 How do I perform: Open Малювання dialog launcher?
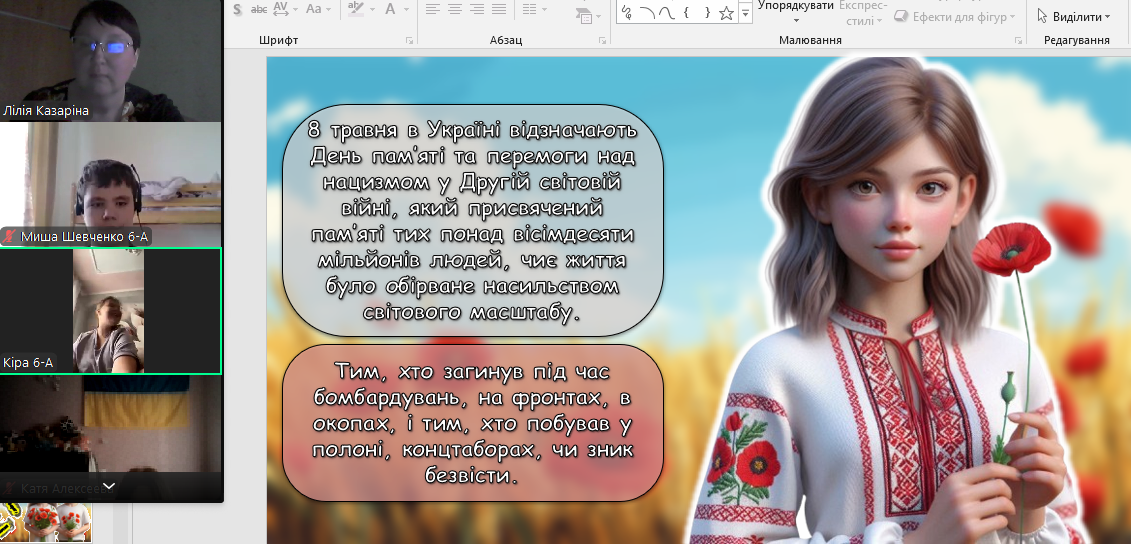1018,40
